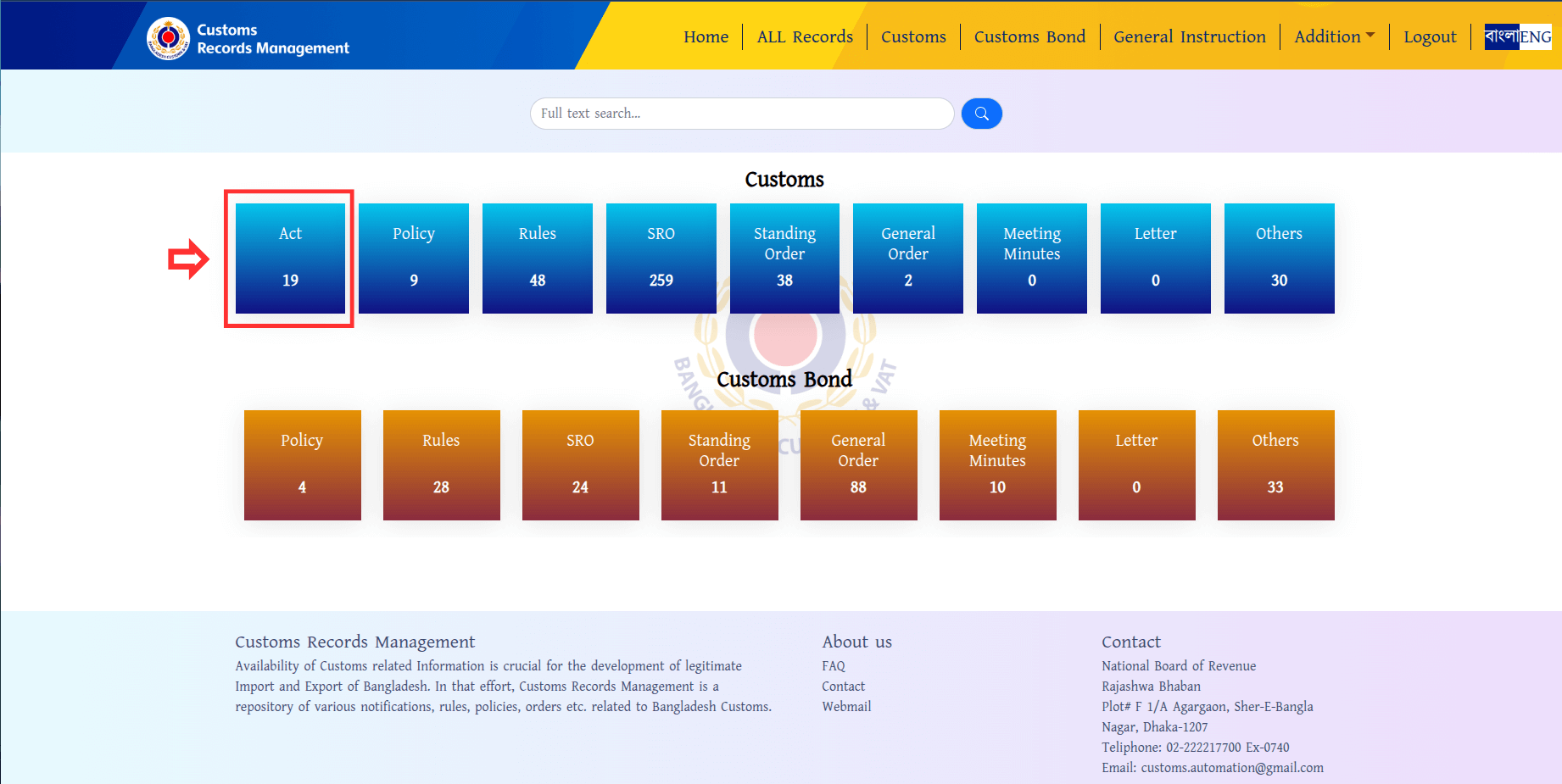1562x784 pixels.
Task: Click the 'Rajashwa Bhaban' address line
Action: click(1151, 687)
